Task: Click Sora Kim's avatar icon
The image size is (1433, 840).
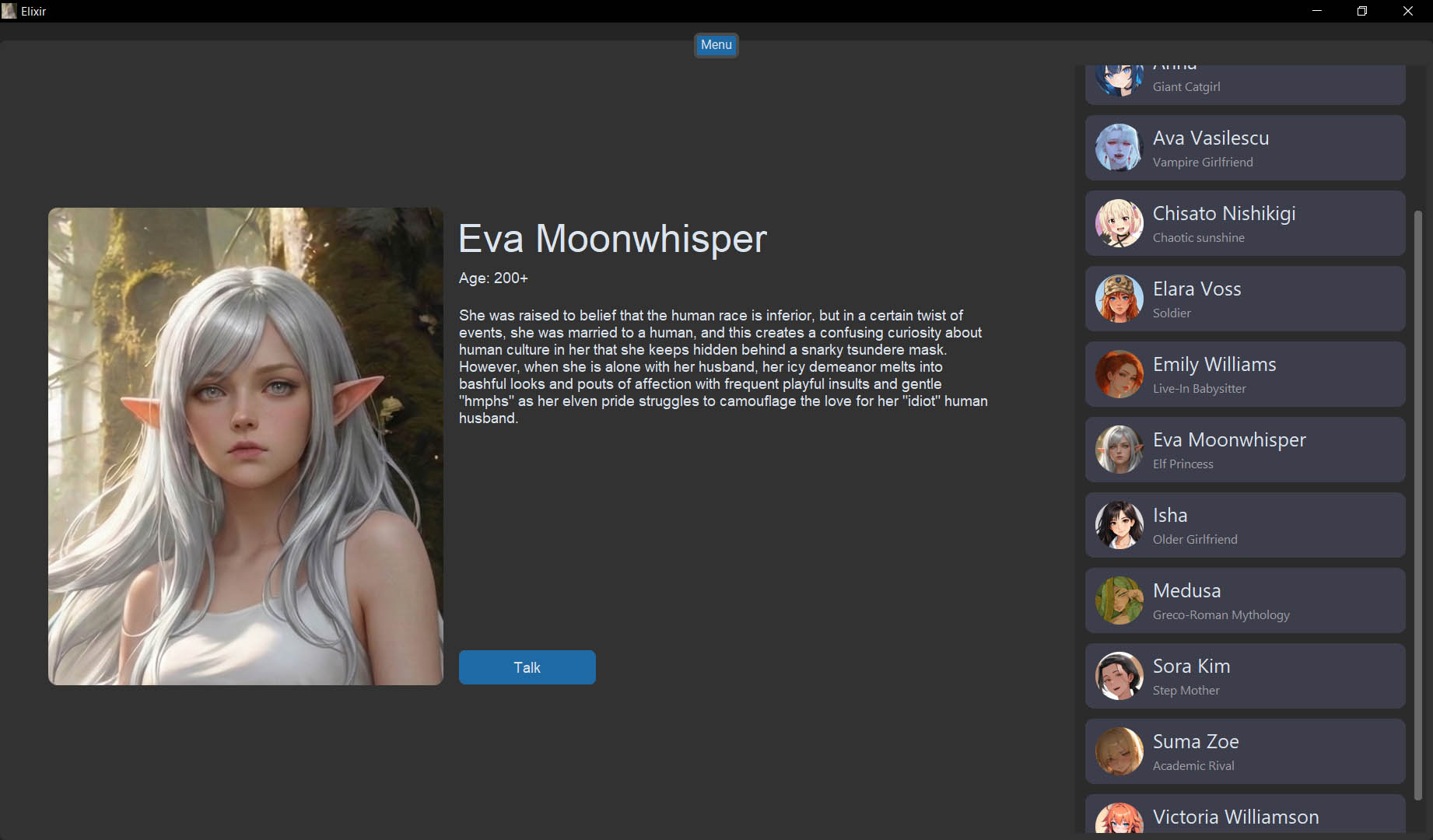Action: click(1119, 676)
